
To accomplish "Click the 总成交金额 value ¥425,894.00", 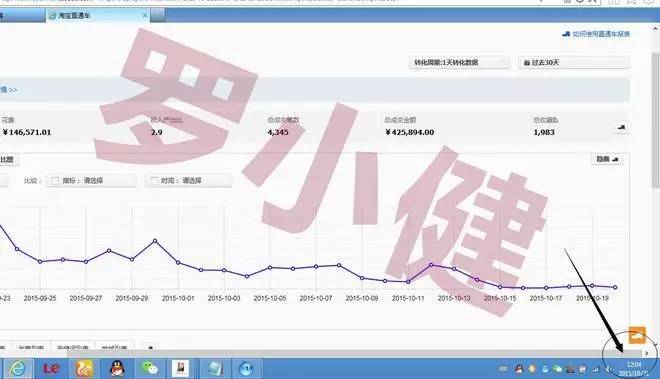I will coord(410,132).
